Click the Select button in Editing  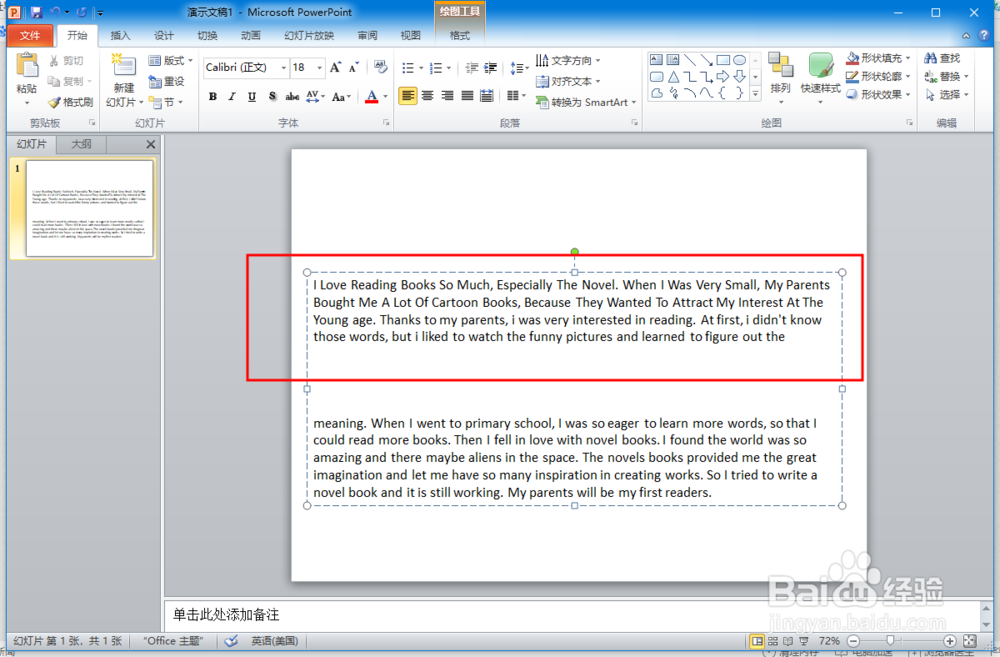click(x=946, y=94)
